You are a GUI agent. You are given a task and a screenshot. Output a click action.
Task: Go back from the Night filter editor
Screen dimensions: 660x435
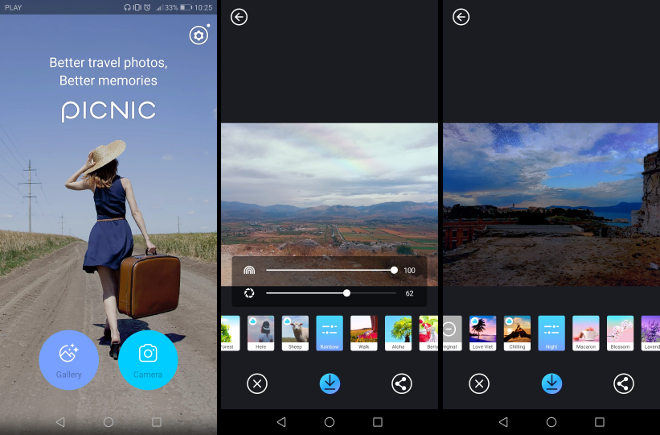pos(461,17)
